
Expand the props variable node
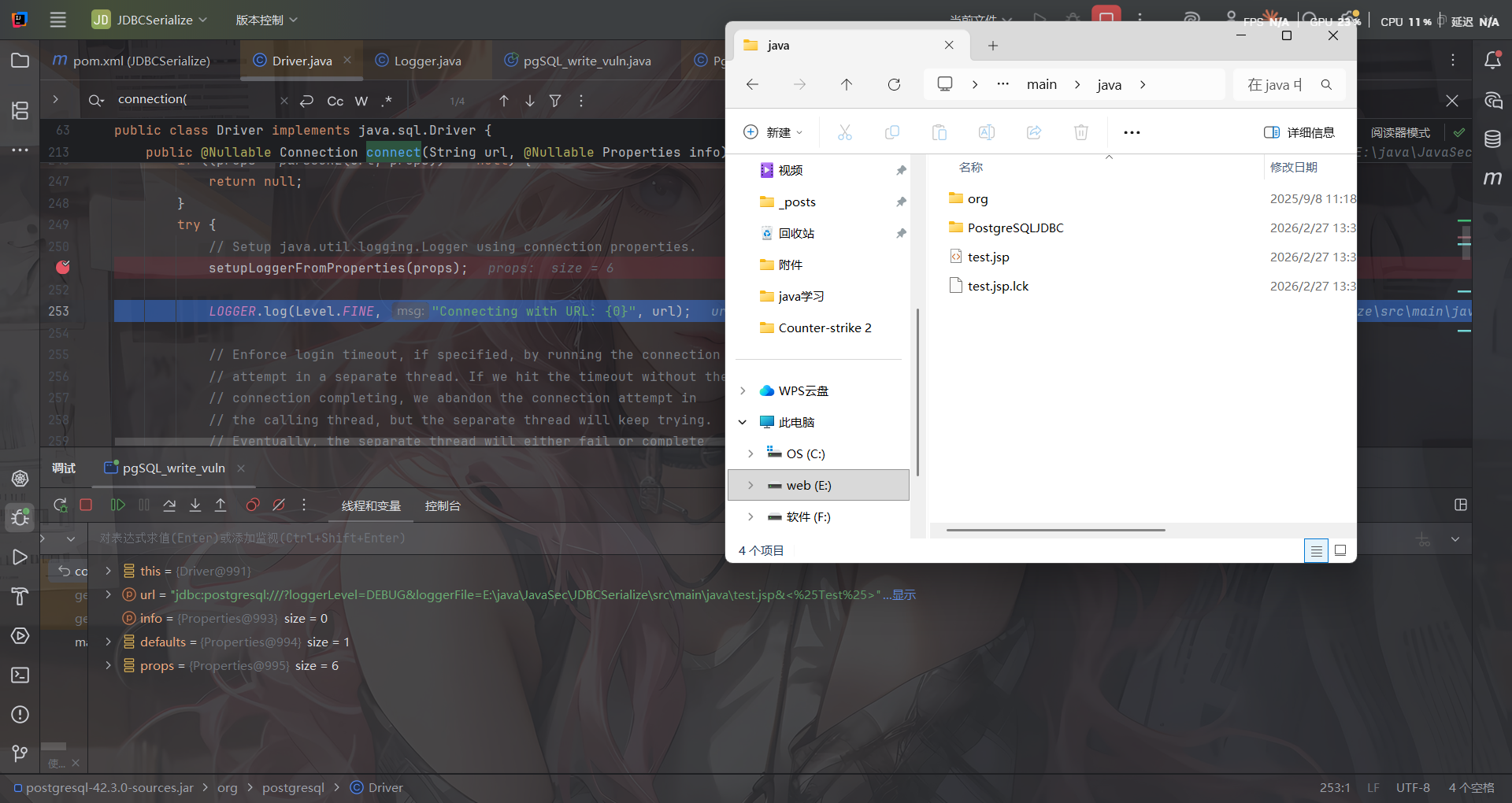tap(109, 666)
